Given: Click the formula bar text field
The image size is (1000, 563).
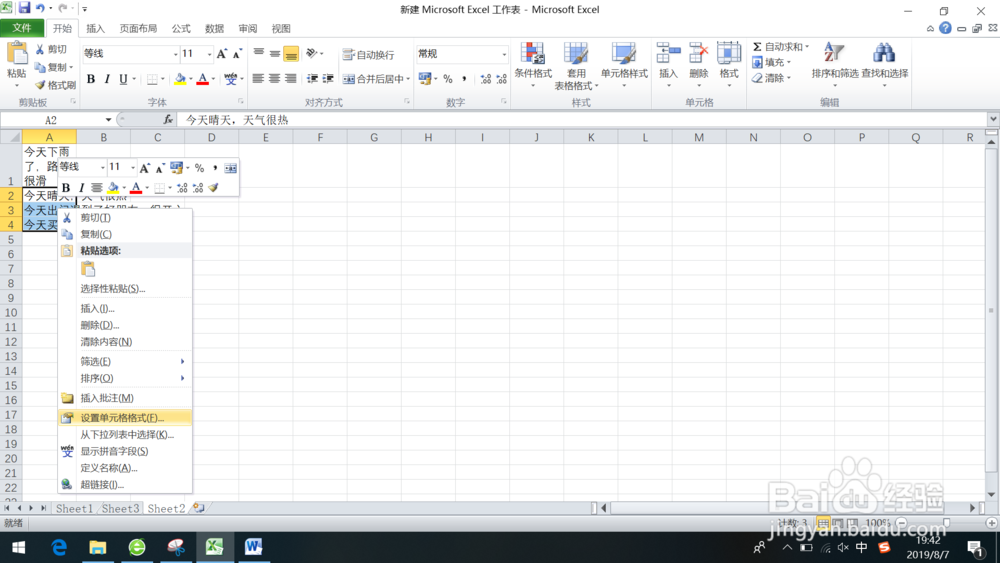Looking at the screenshot, I should click(x=582, y=120).
